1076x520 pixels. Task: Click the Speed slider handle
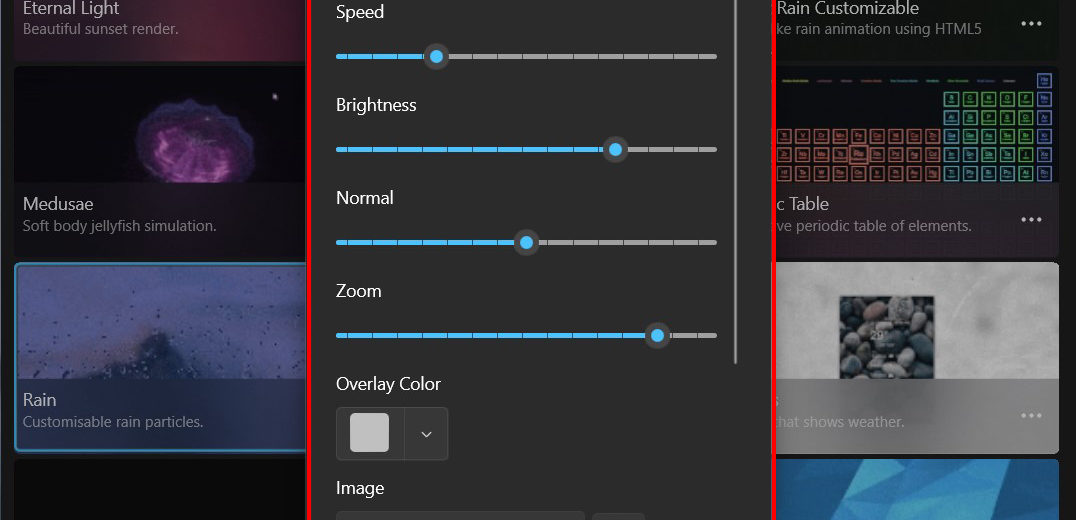click(x=436, y=57)
